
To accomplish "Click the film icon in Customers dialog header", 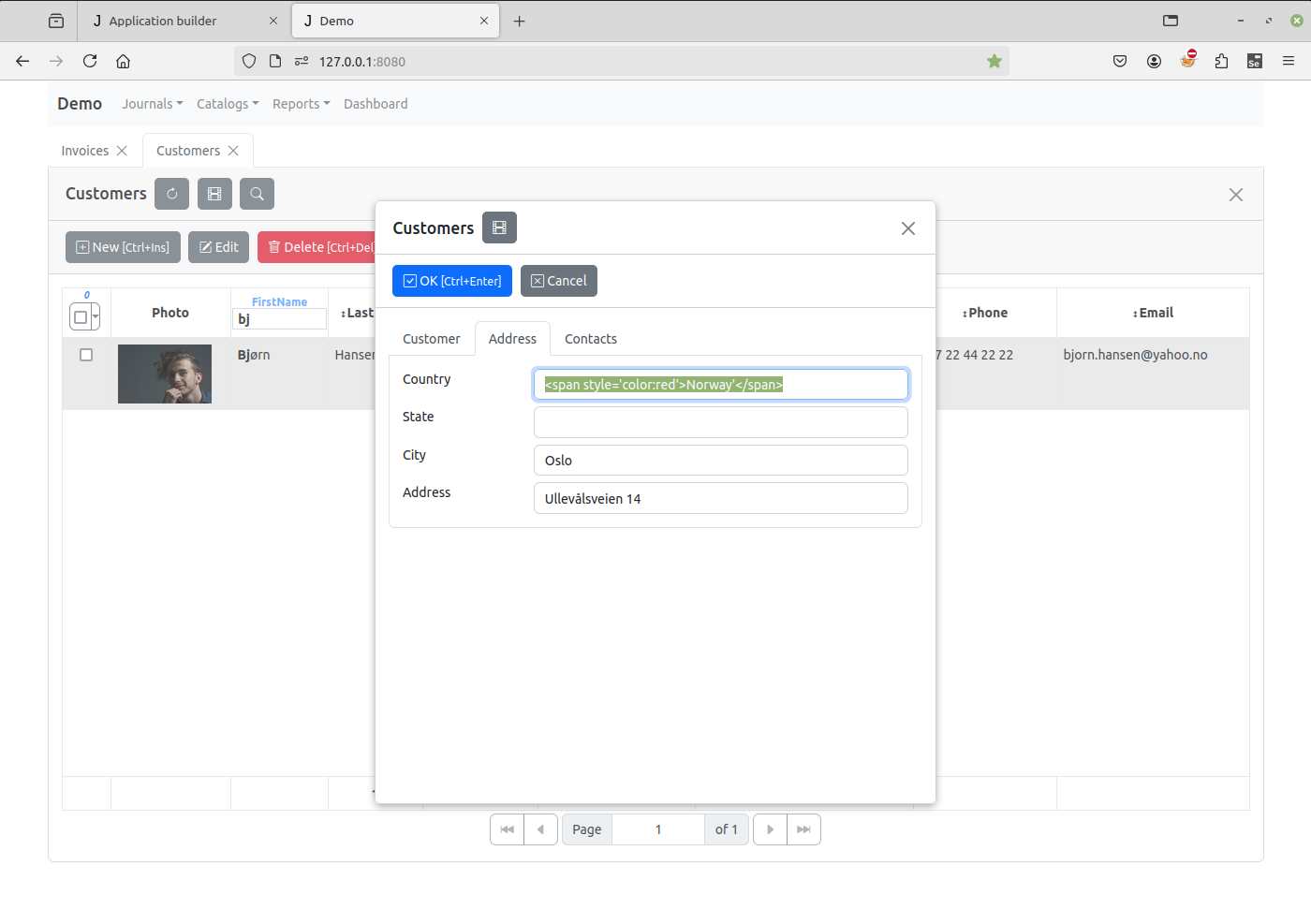I will tap(499, 227).
